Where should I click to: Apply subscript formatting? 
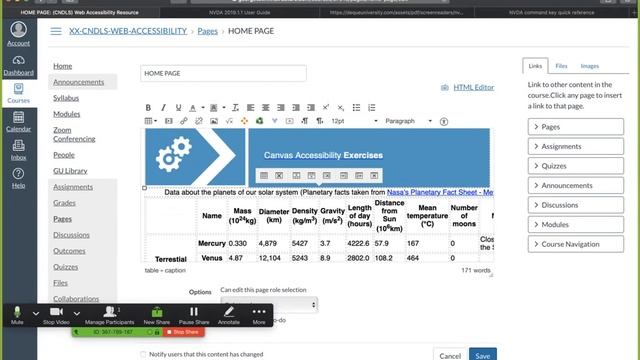[340, 108]
